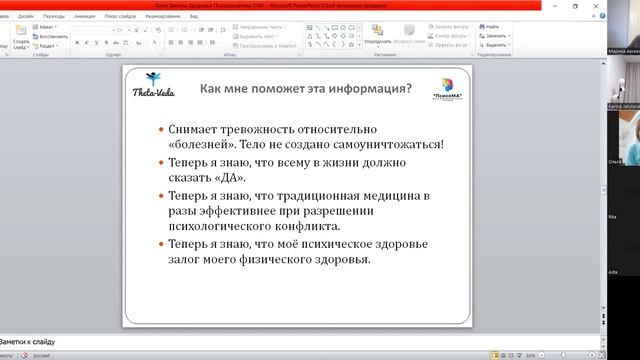This screenshot has width=640, height=360.
Task: Open the Переходы ribbon tab
Action: pyautogui.click(x=54, y=16)
